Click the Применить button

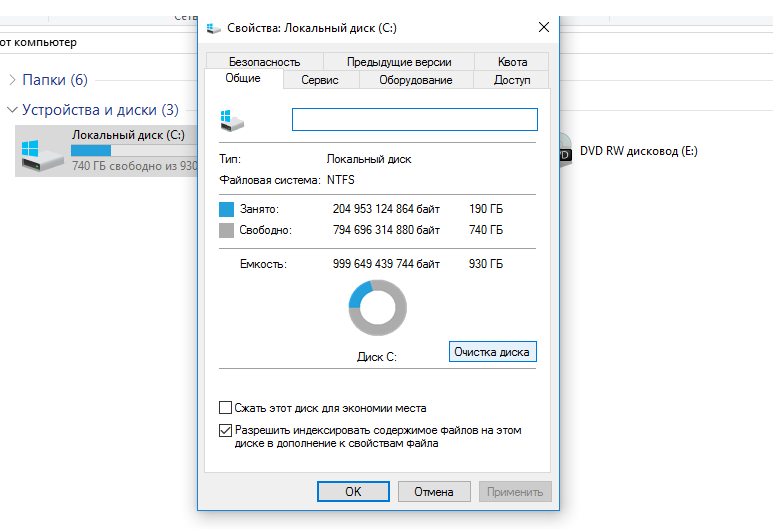coord(515,492)
